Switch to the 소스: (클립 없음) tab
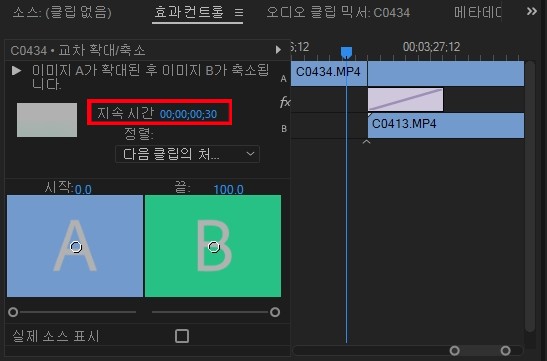547x361 pixels. tap(62, 13)
